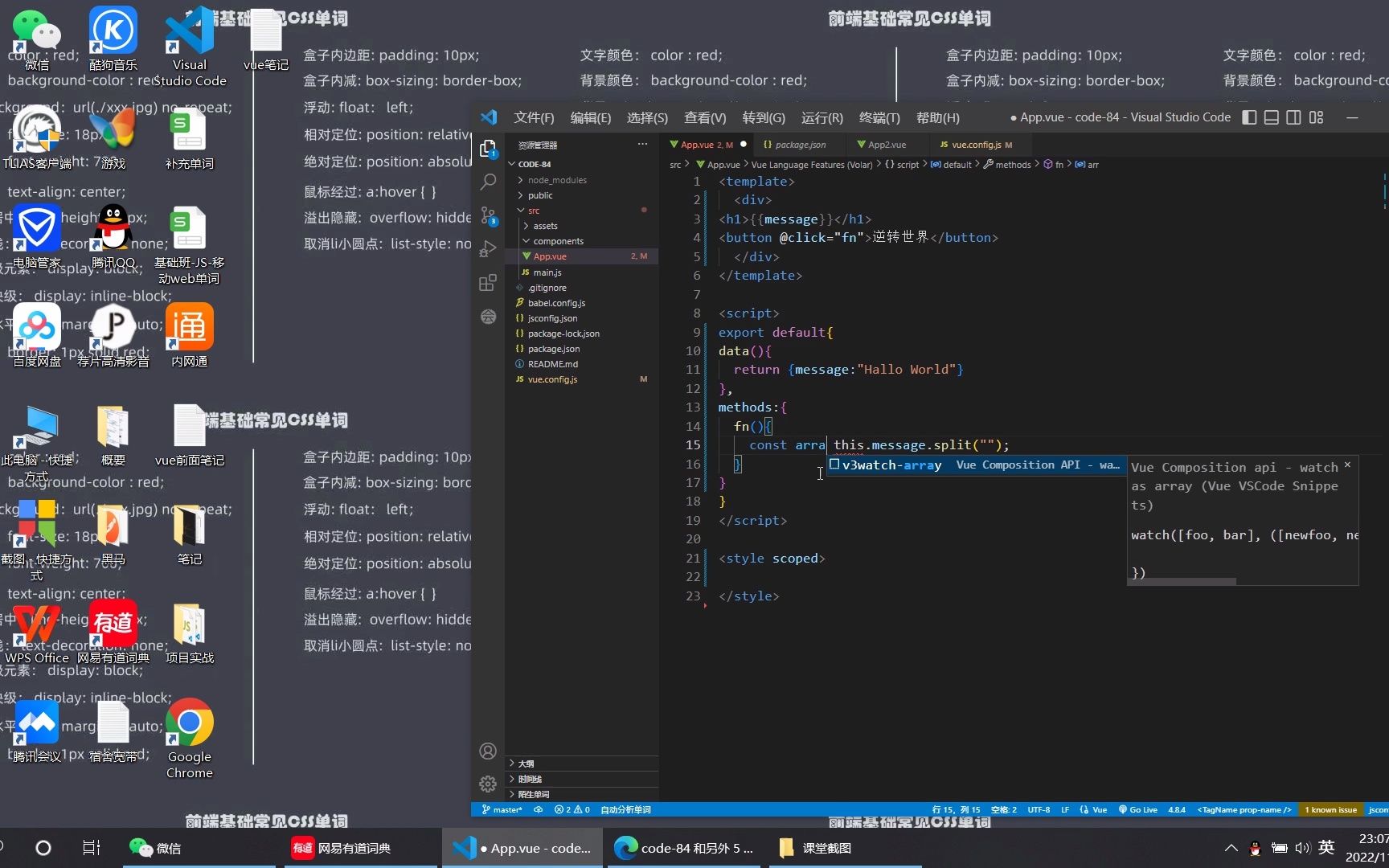Click the TagName prop-name status item
The width and height of the screenshot is (1389, 868).
pyautogui.click(x=1244, y=809)
